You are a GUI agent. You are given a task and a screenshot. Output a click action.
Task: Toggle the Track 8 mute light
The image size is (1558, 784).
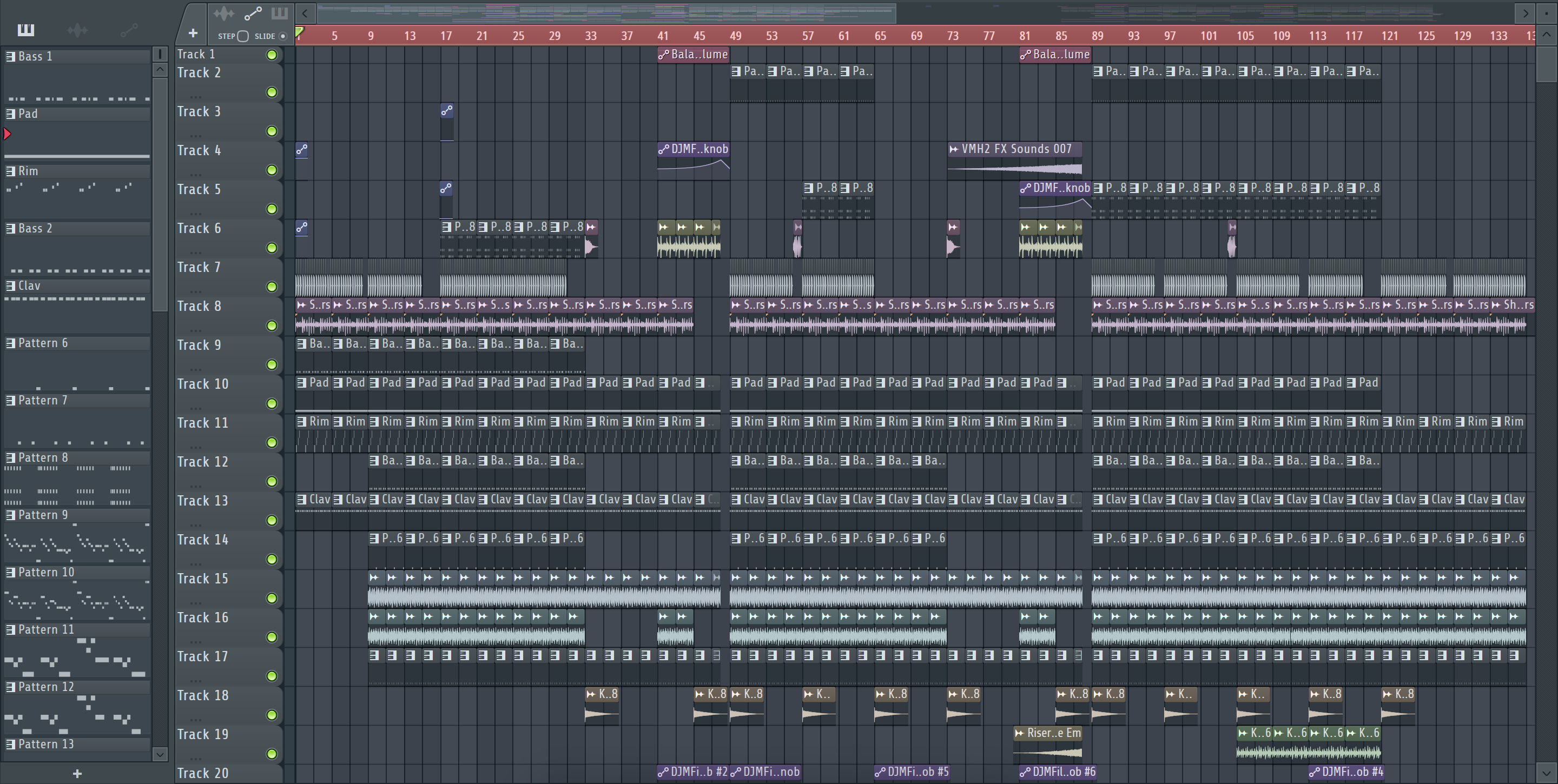[272, 326]
